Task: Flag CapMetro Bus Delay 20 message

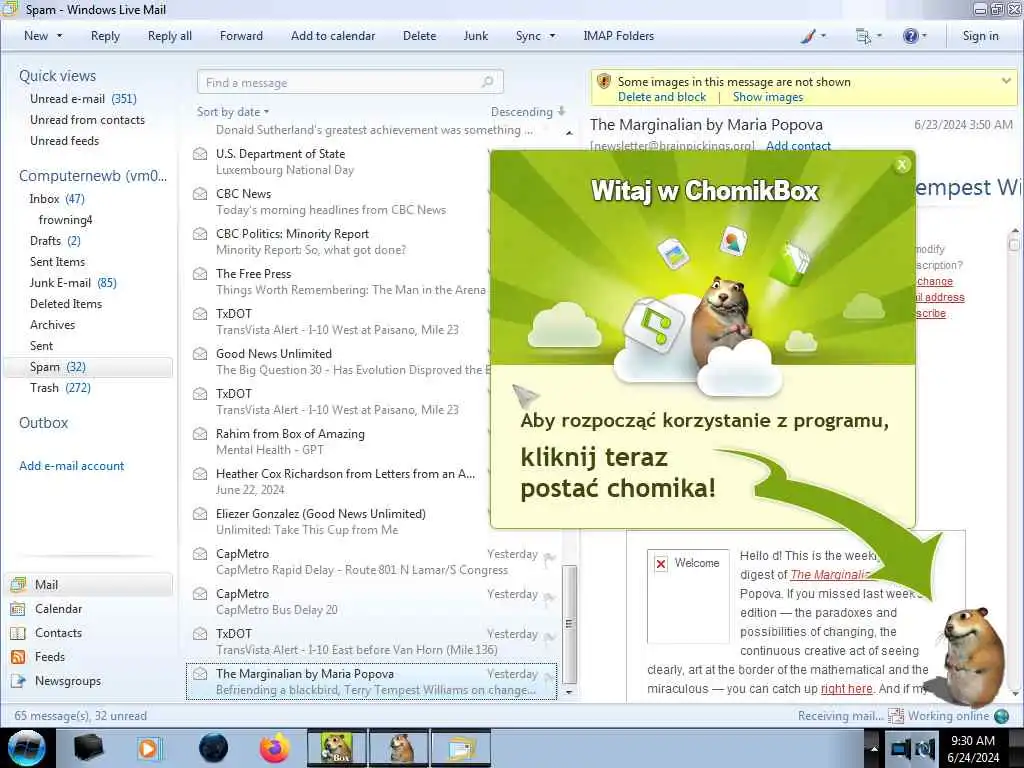Action: 549,598
